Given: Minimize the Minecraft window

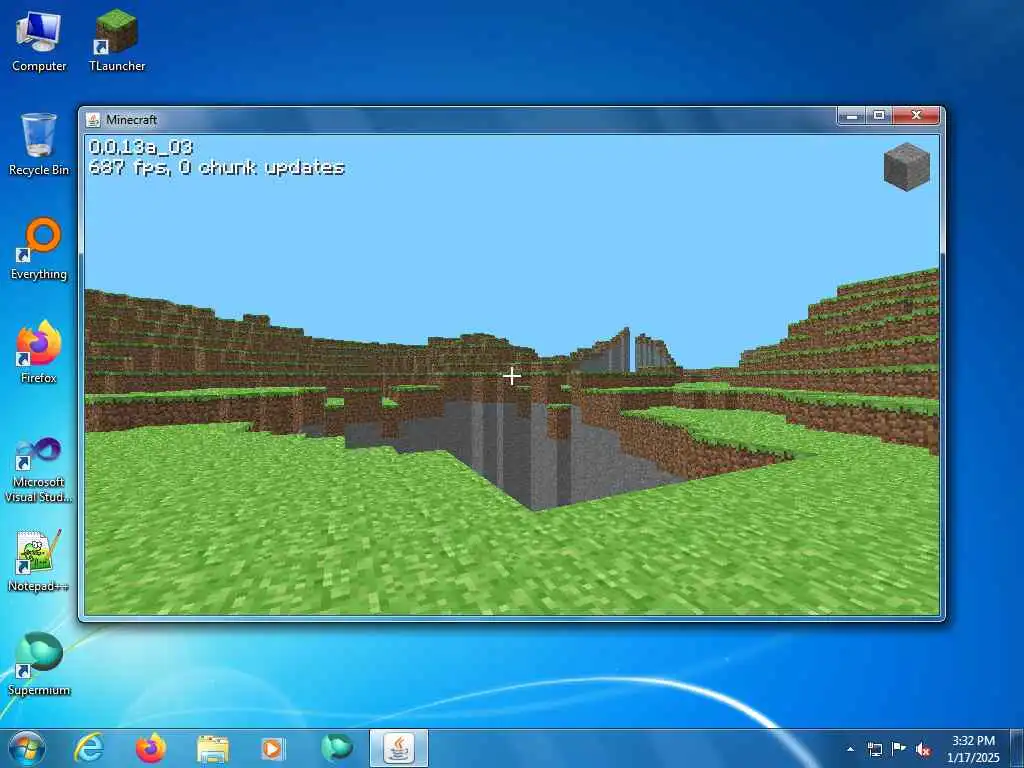Looking at the screenshot, I should pyautogui.click(x=852, y=116).
